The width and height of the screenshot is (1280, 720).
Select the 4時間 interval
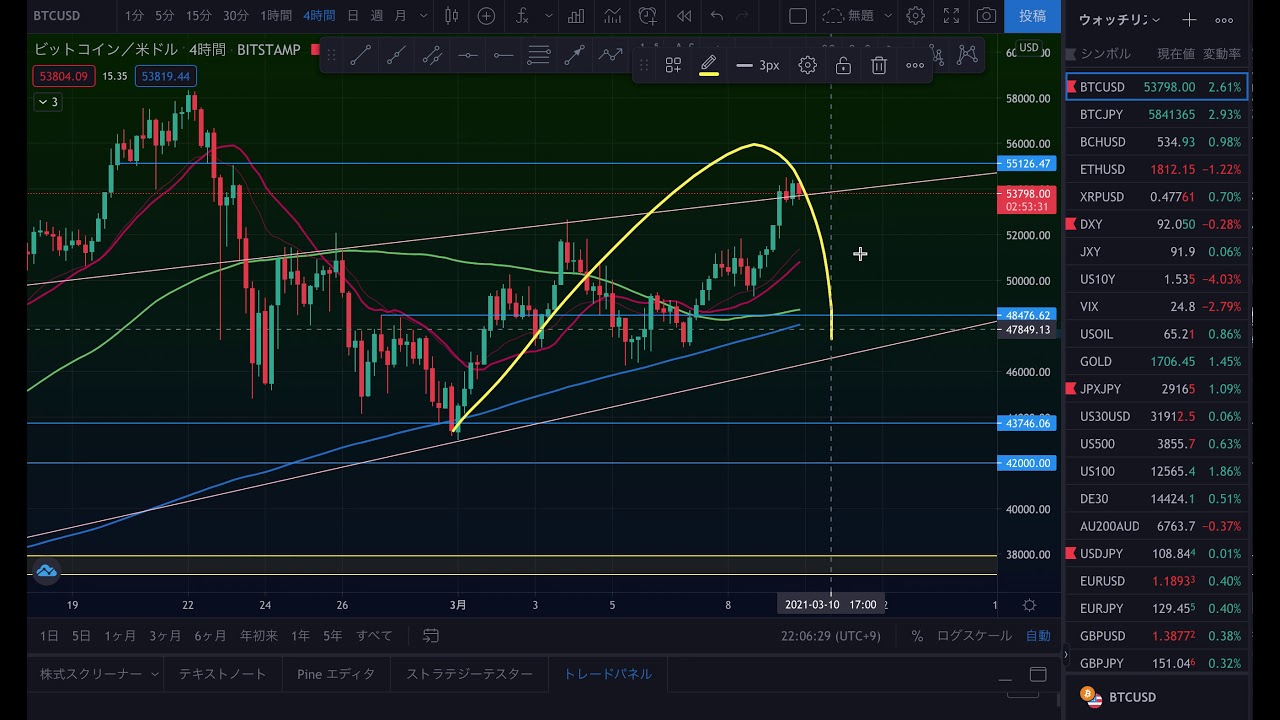(x=319, y=16)
